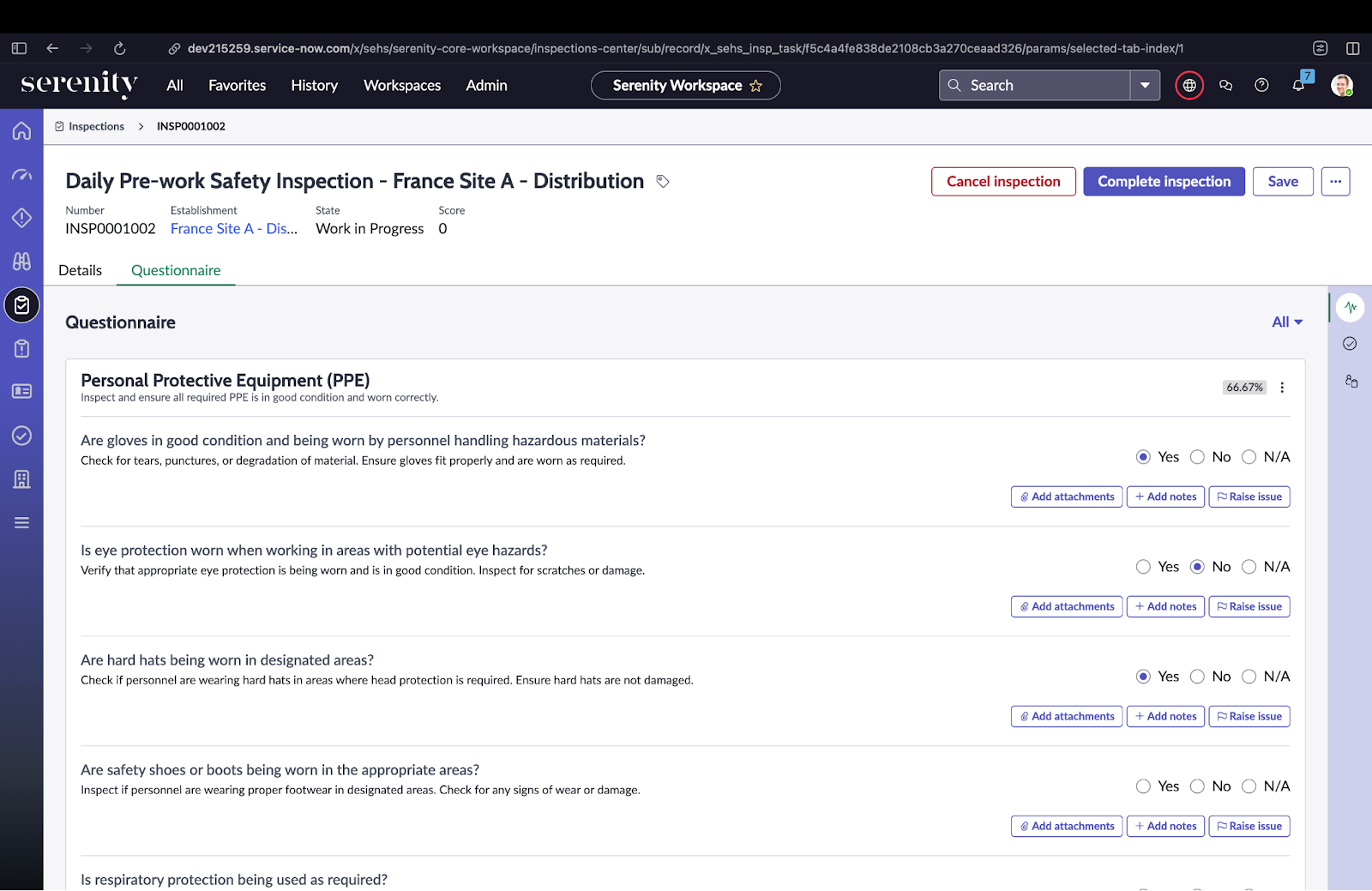Open the help question mark icon

click(x=1261, y=86)
